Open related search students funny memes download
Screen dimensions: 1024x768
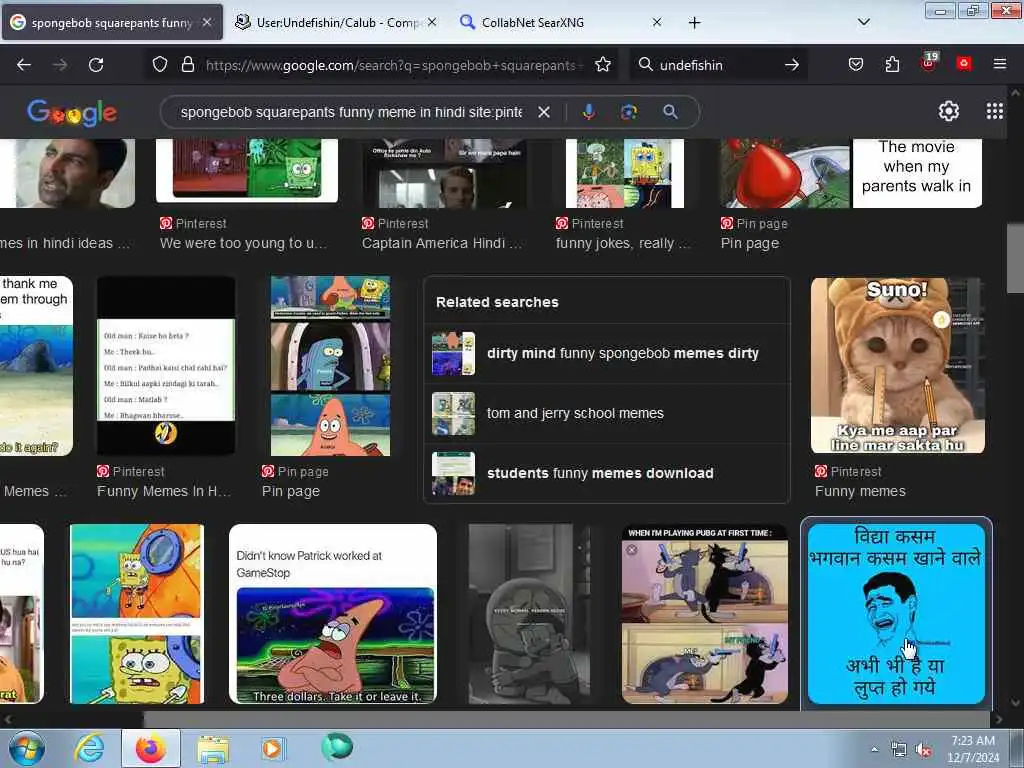point(607,473)
